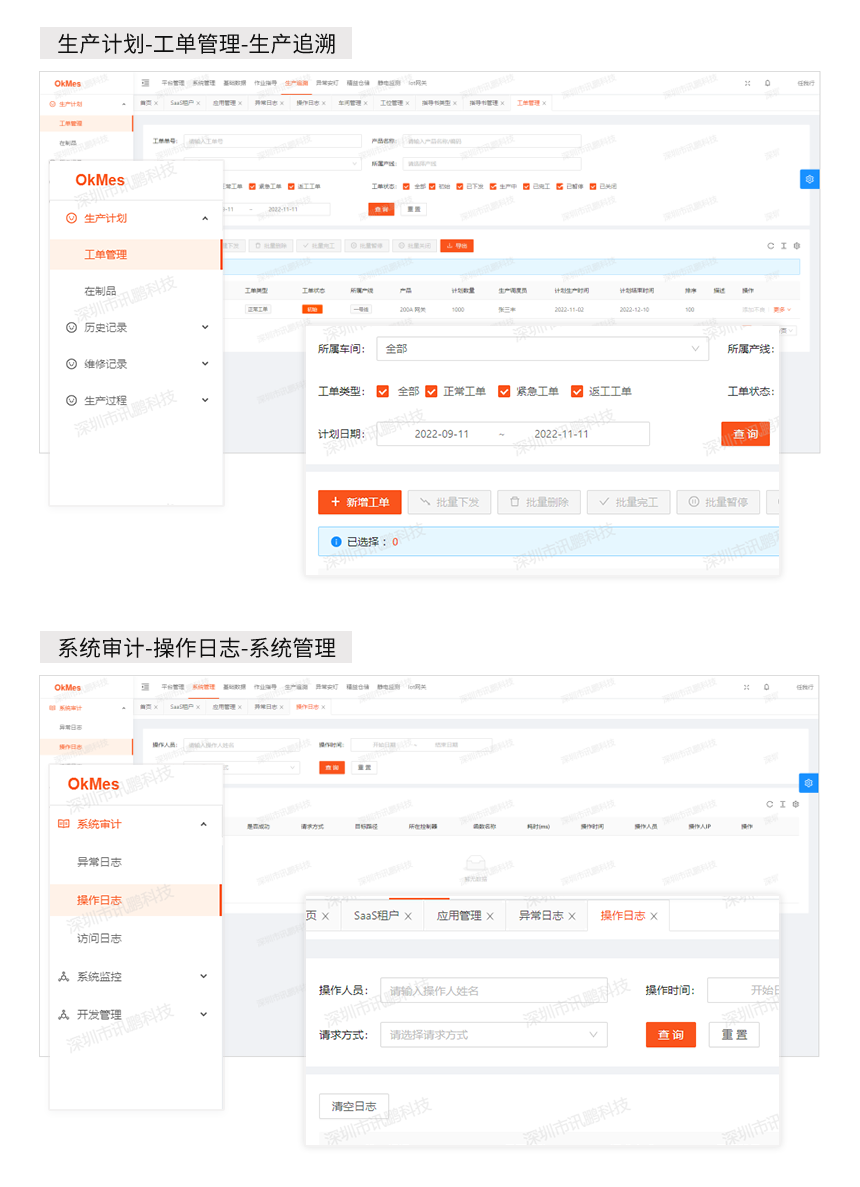Click the 新增工单 button
Viewport: 860px width, 1187px height.
pyautogui.click(x=360, y=502)
